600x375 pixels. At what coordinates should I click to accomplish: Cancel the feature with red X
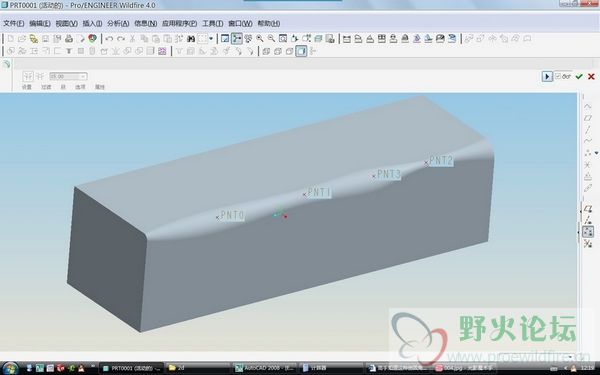(591, 77)
